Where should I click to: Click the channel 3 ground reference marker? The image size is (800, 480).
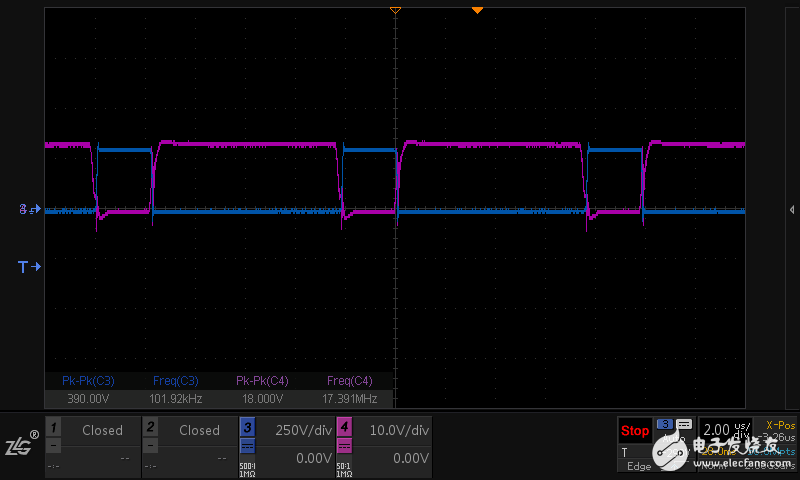pos(30,209)
